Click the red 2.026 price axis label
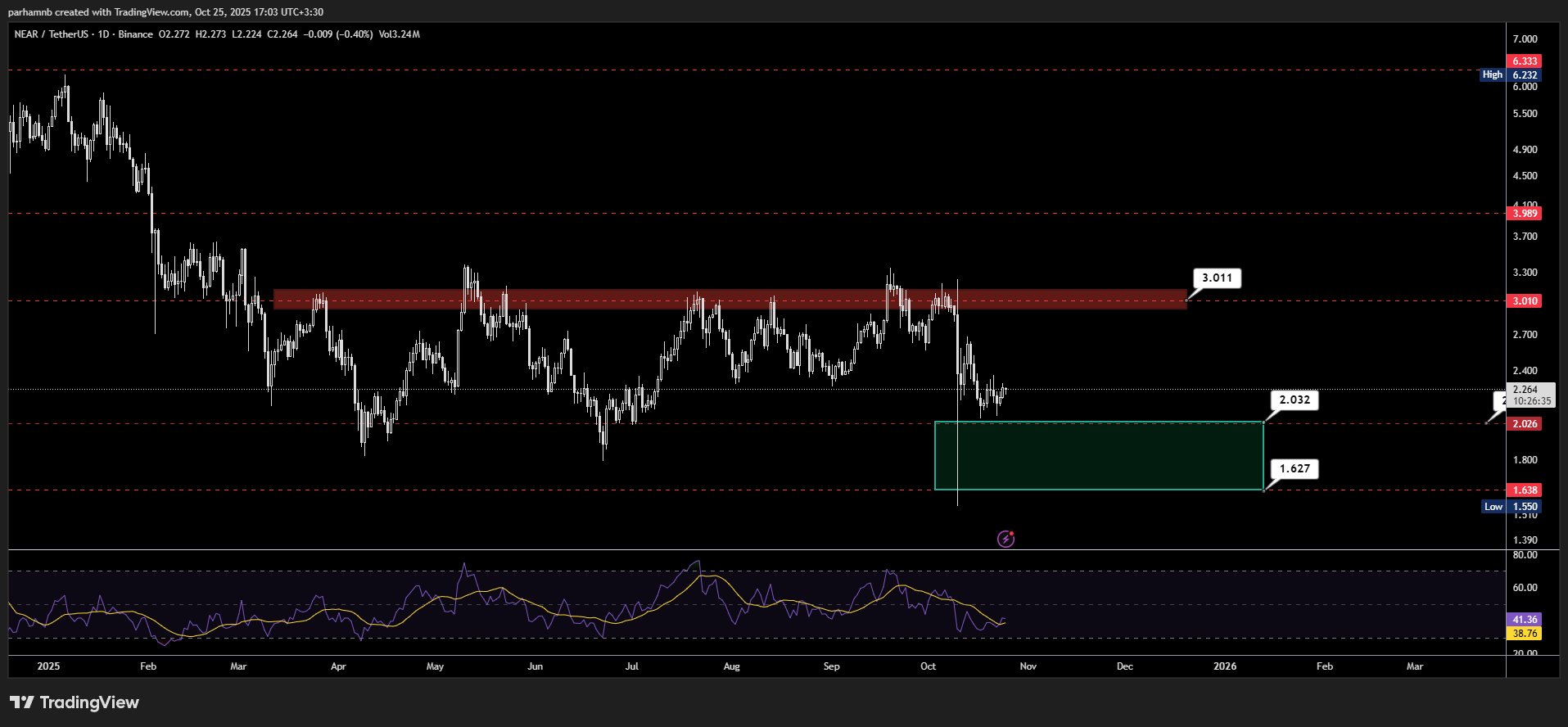1568x727 pixels. coord(1524,424)
